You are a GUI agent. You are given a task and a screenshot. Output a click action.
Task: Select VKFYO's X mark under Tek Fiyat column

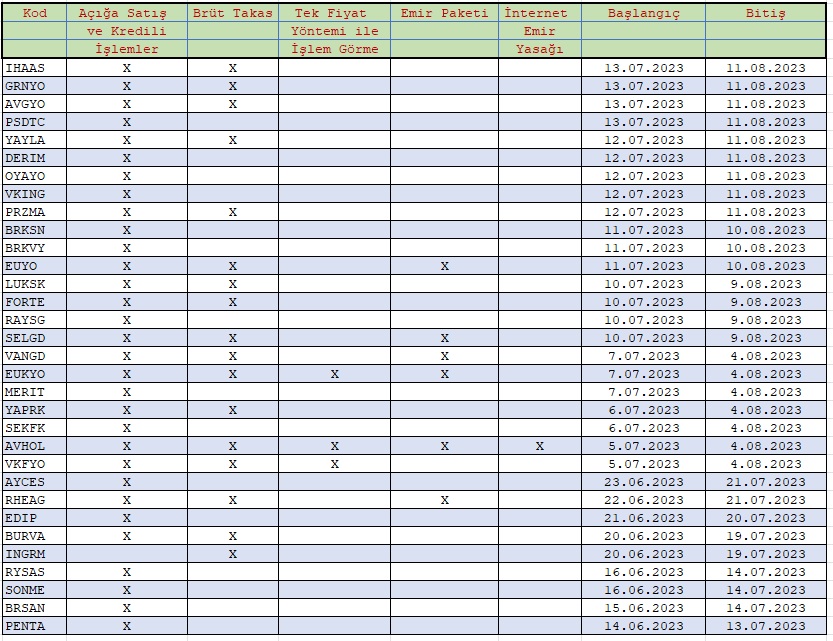(334, 464)
